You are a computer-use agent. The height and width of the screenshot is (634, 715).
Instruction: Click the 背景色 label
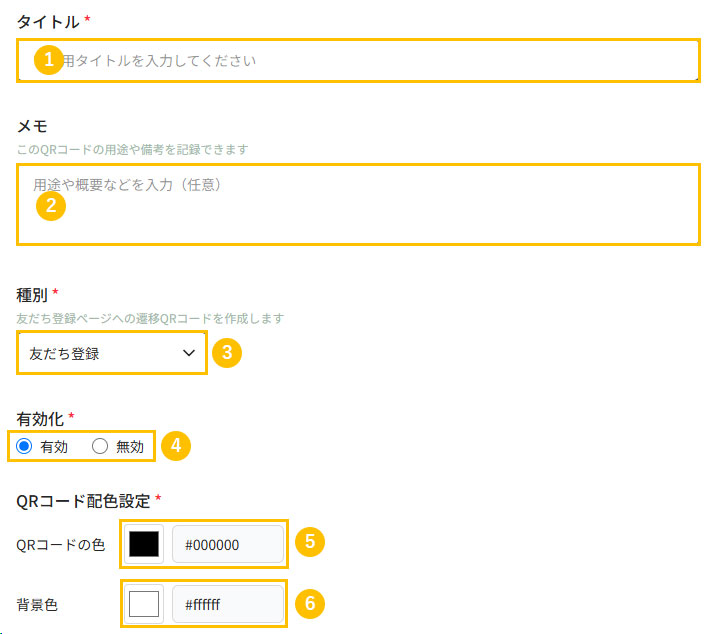click(37, 605)
